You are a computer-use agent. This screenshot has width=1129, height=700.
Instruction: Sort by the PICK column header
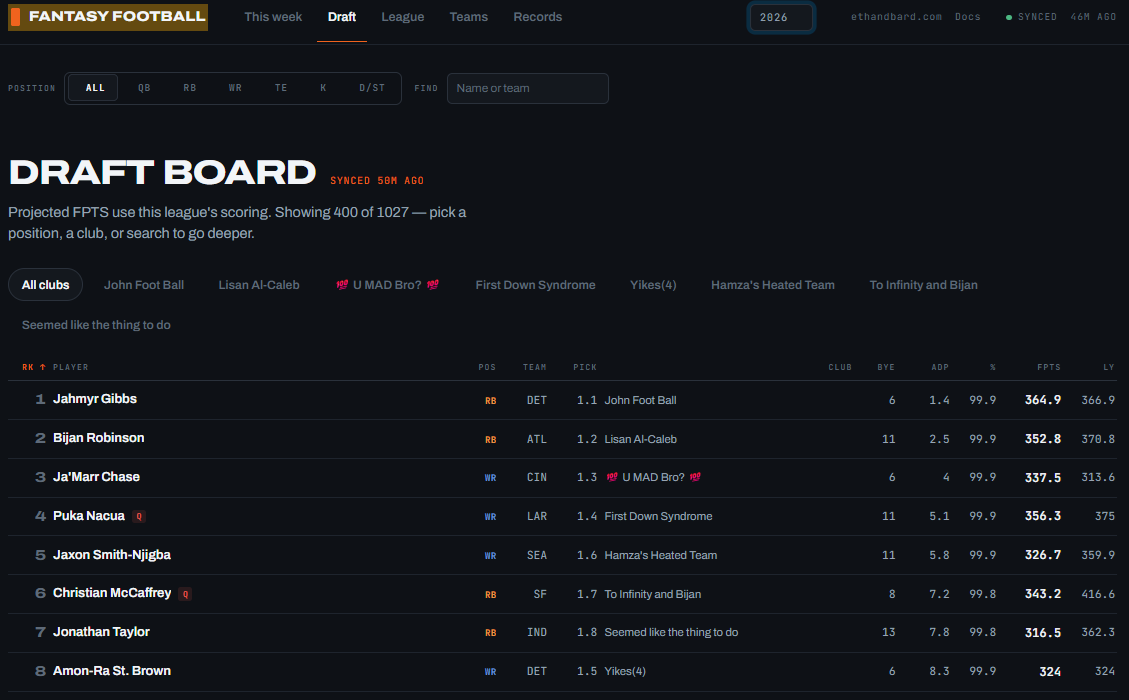[585, 367]
